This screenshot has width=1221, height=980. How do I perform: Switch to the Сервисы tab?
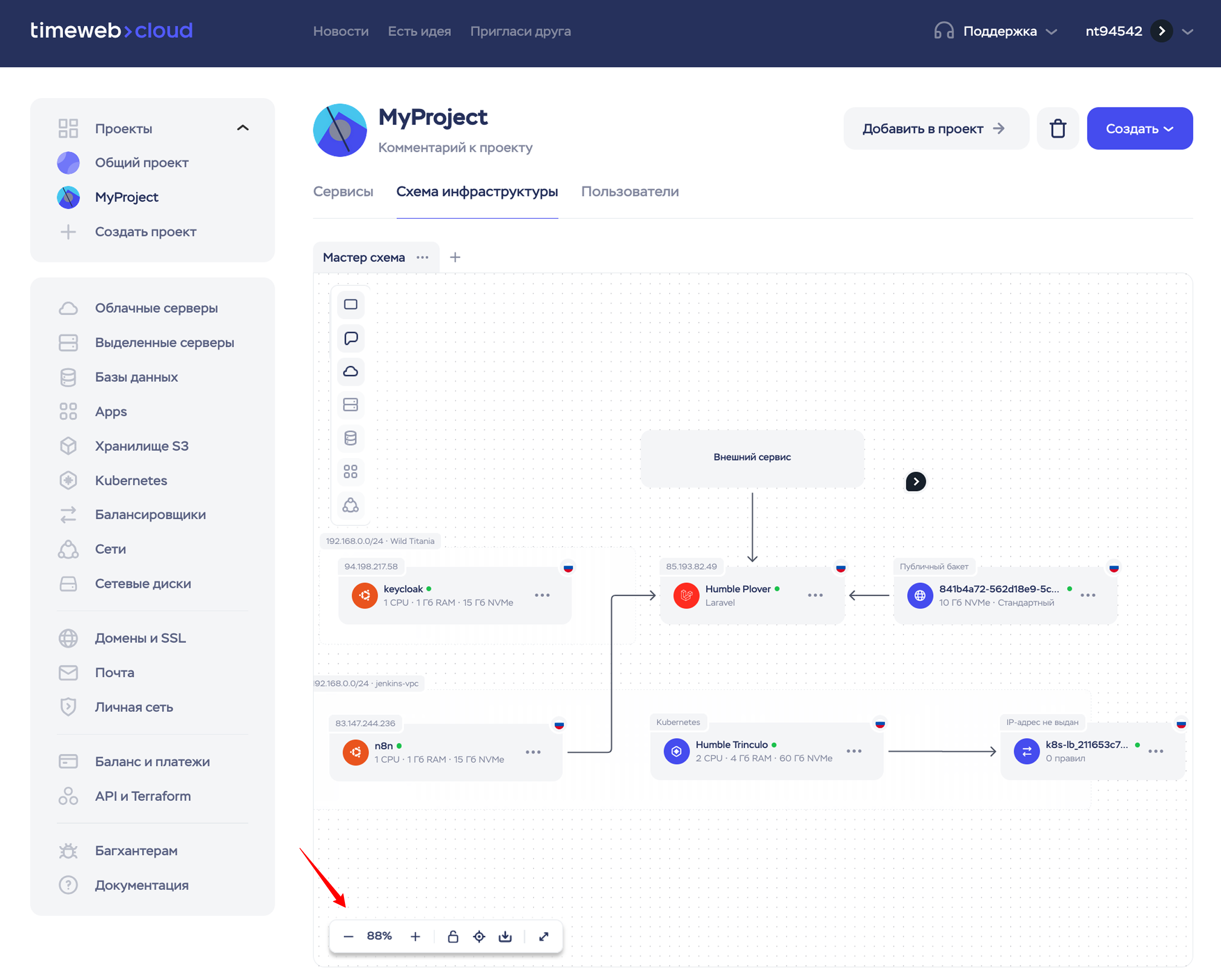pyautogui.click(x=343, y=192)
